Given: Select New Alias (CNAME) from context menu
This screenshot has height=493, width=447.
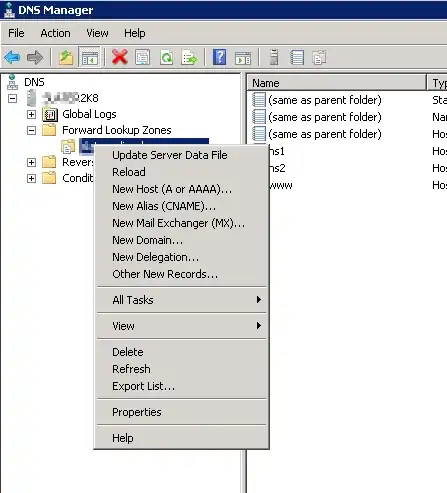Looking at the screenshot, I should click(x=164, y=206).
